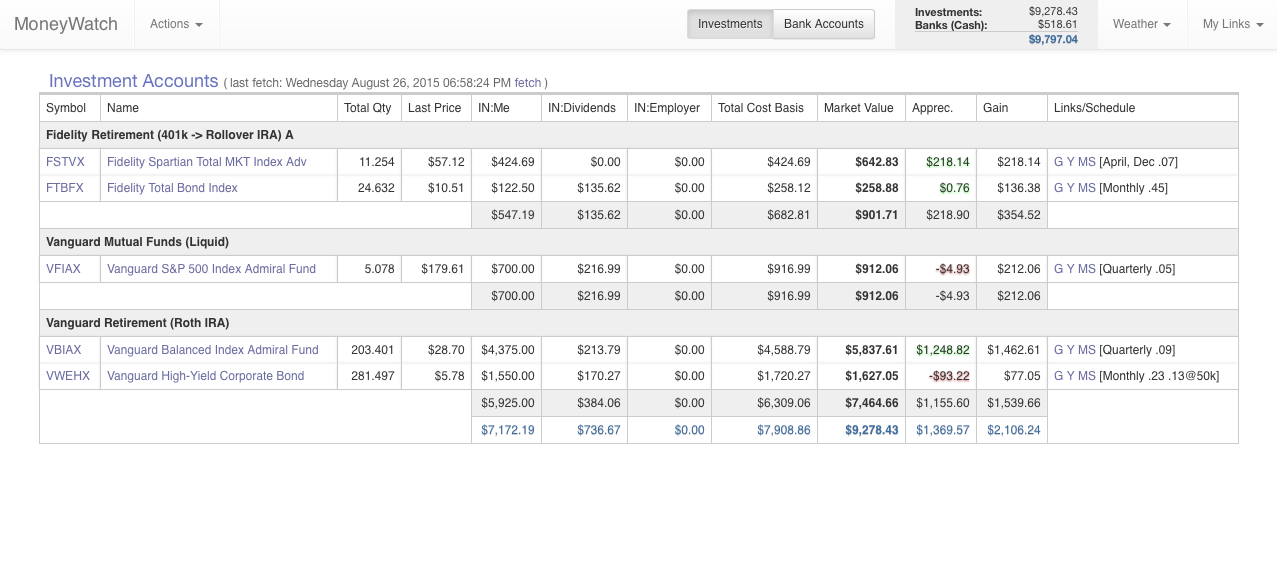Click the Y link in FTBFX row
Viewport: 1277px width, 585px height.
(1071, 188)
